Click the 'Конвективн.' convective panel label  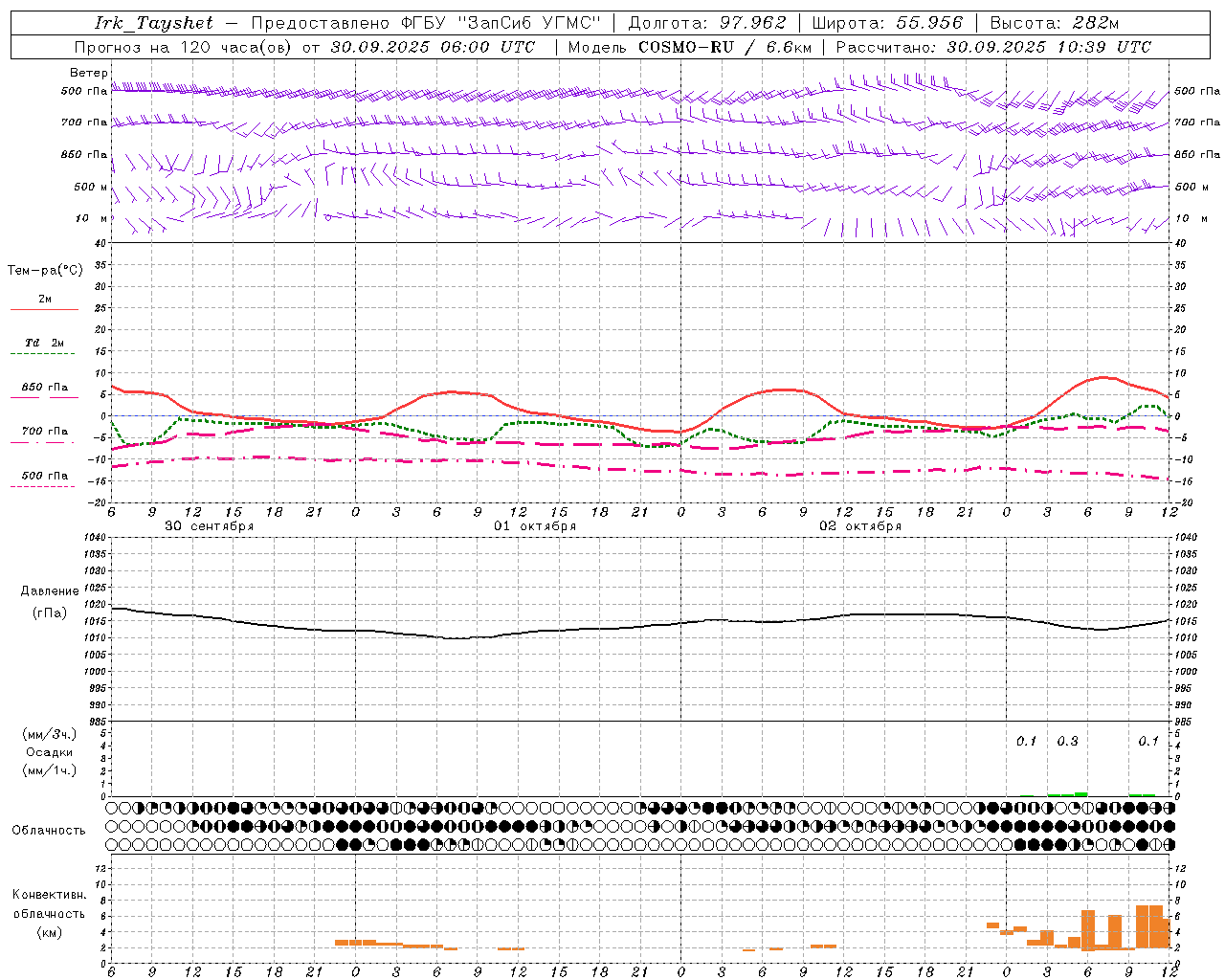click(x=49, y=895)
